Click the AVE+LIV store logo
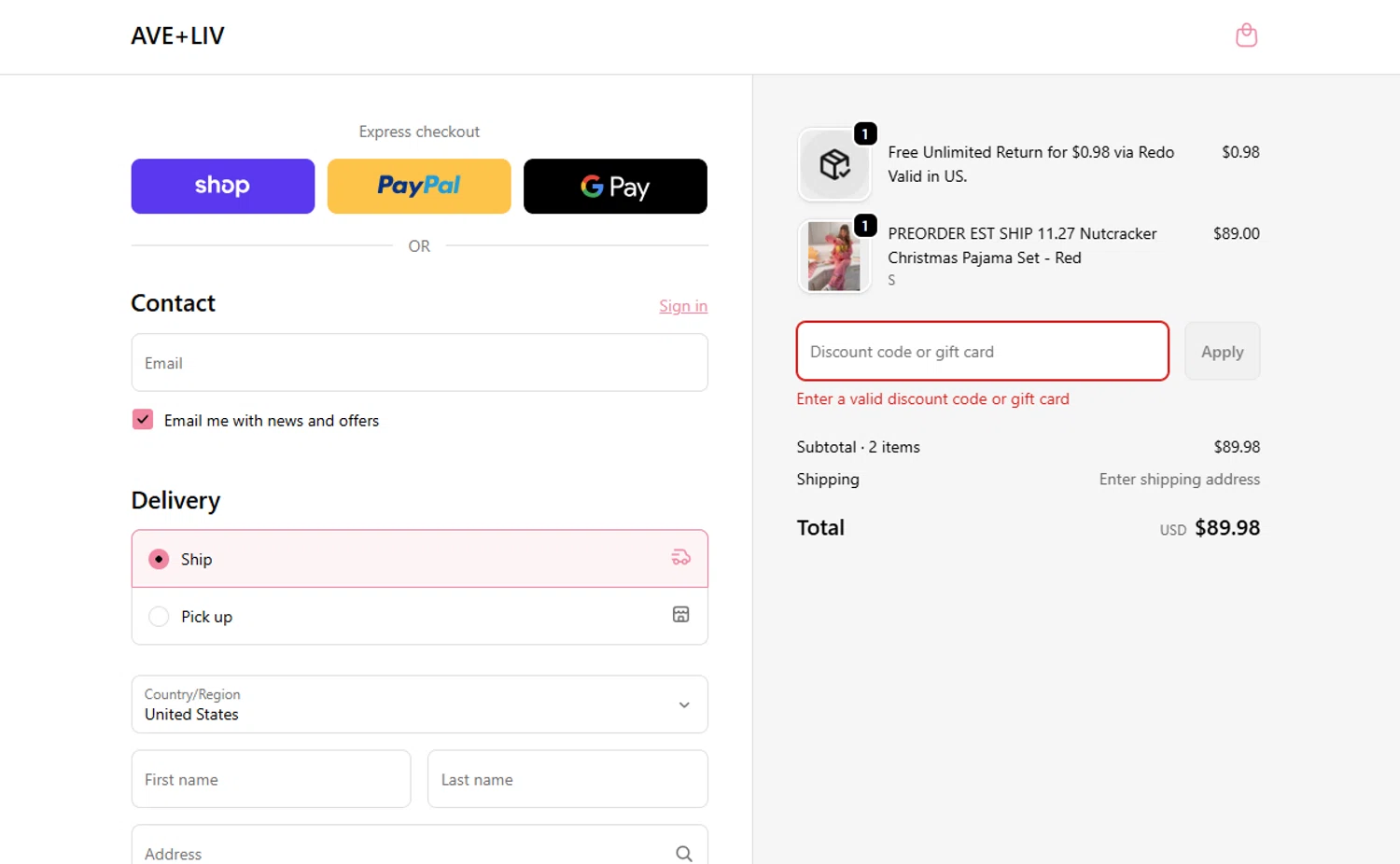 [x=177, y=36]
